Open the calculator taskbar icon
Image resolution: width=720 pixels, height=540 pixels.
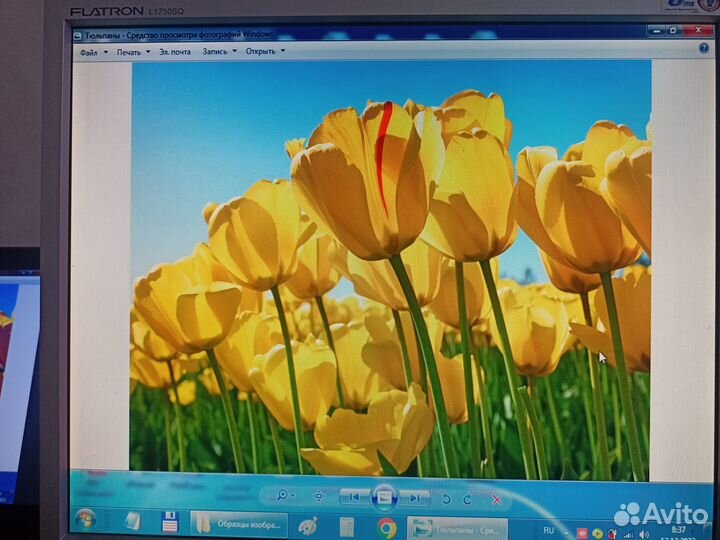(347, 527)
